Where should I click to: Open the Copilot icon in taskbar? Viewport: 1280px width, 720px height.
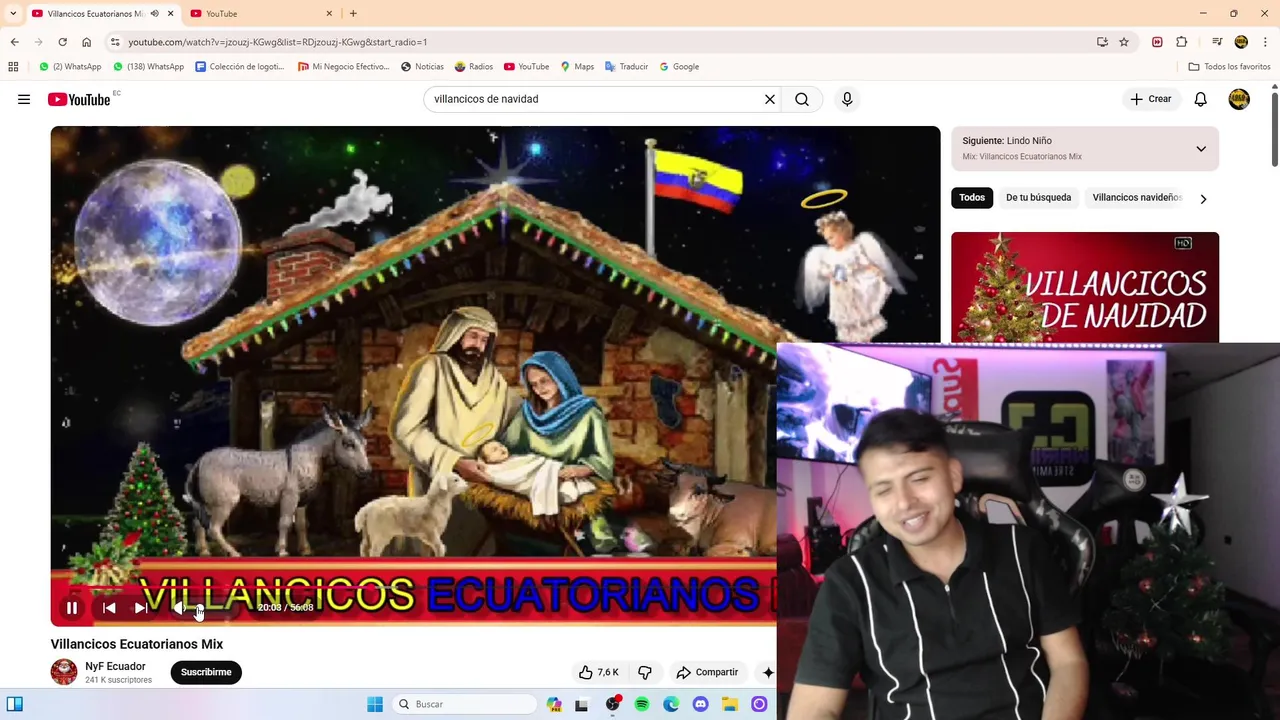(x=554, y=704)
